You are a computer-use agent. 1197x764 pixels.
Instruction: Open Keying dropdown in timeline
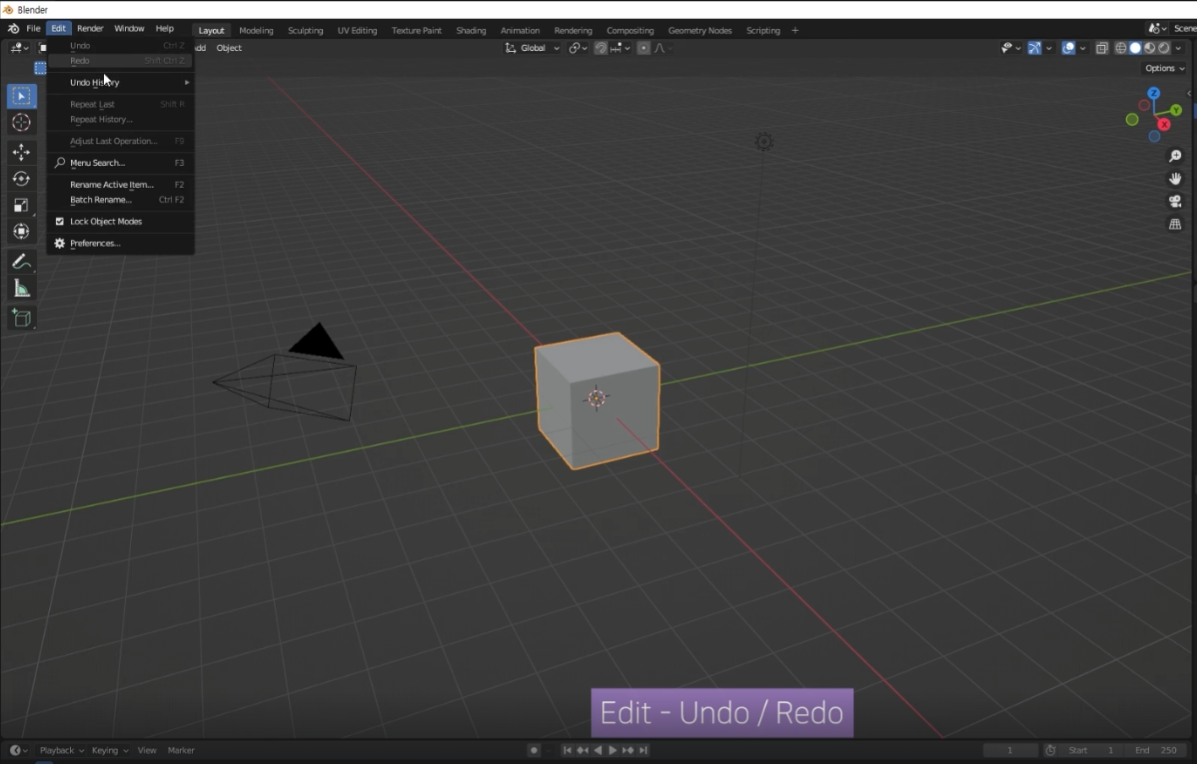[x=110, y=750]
